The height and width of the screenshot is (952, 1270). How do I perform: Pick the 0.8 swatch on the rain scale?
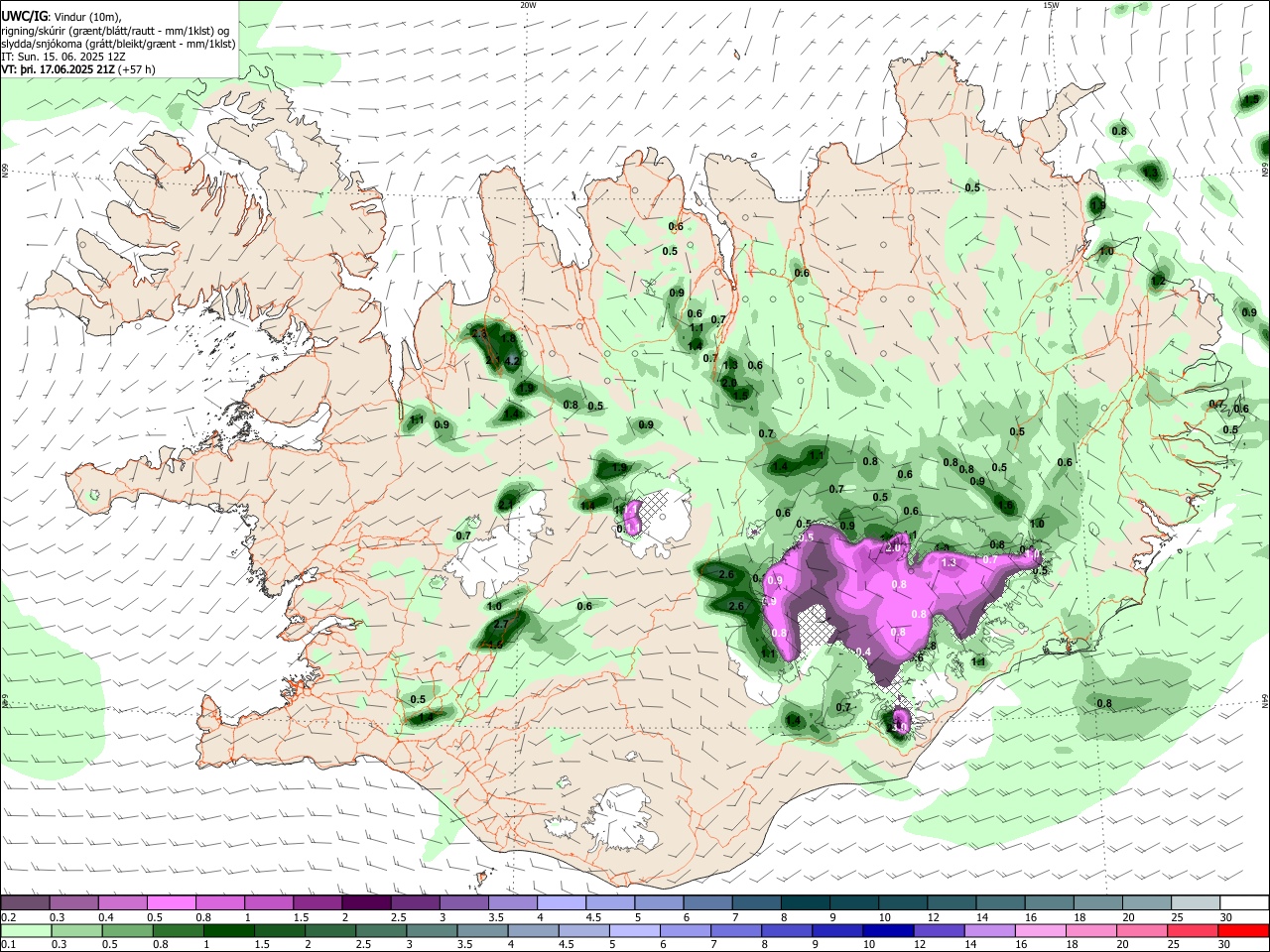point(179,930)
